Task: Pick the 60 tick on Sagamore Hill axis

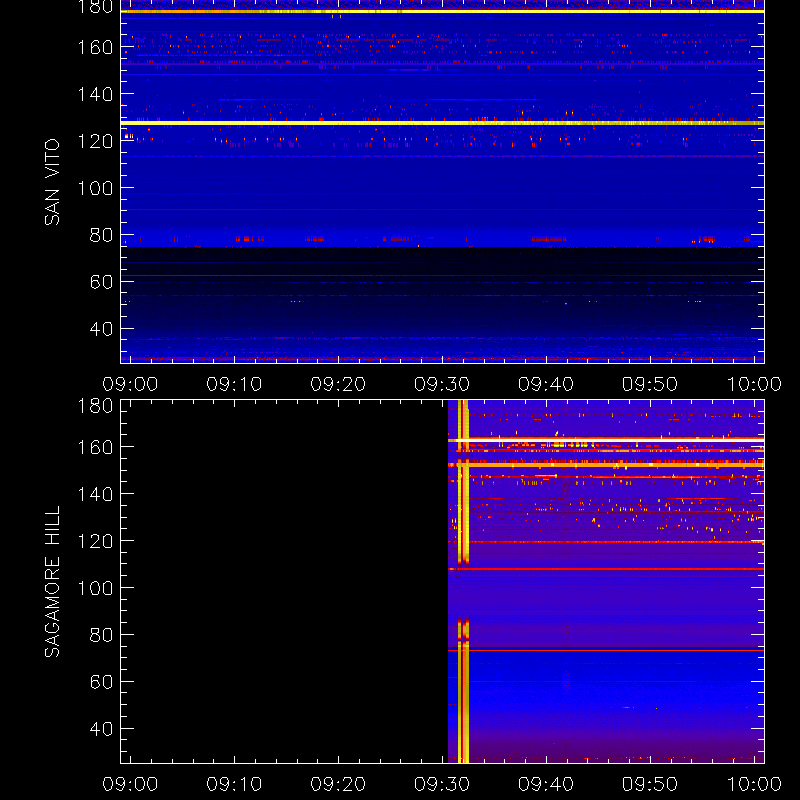Action: (101, 682)
